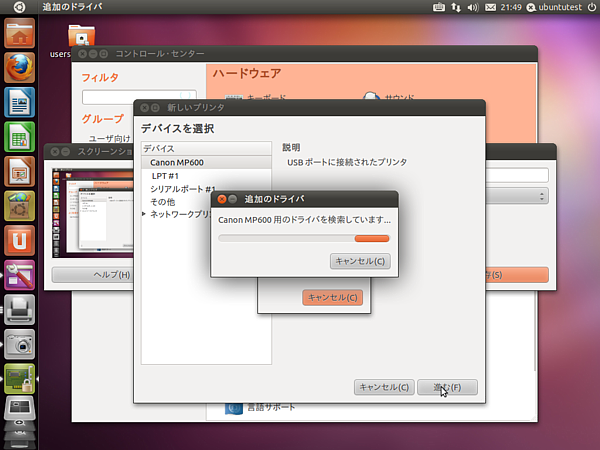Open LibreOffice Writer from the launcher
Image resolution: width=600 pixels, height=450 pixels.
tap(20, 102)
